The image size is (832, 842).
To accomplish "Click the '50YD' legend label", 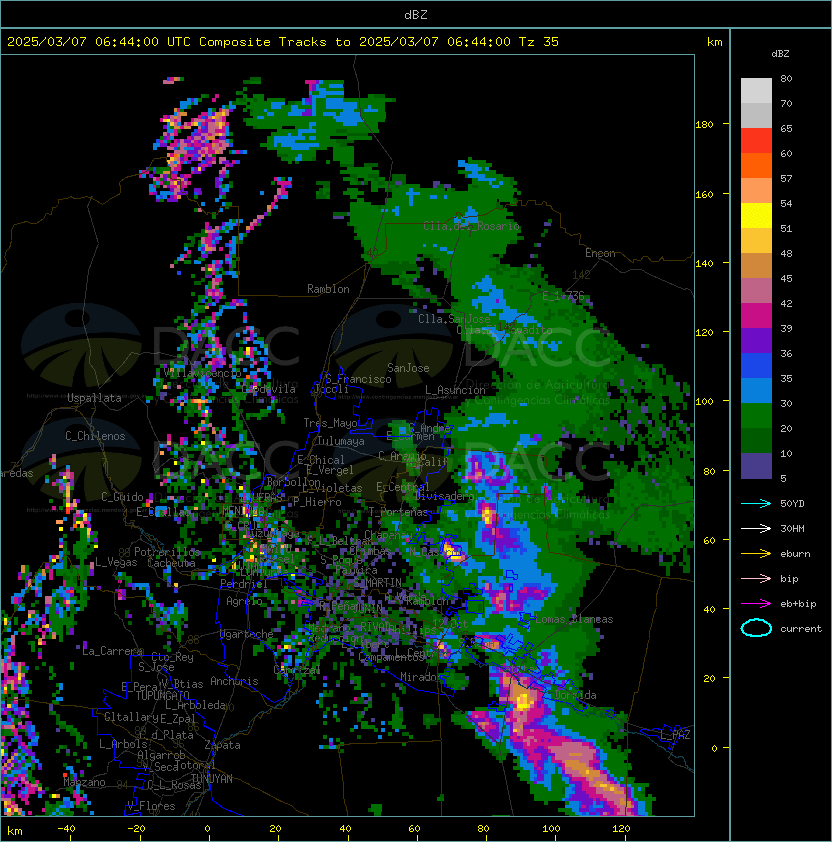I will click(792, 504).
